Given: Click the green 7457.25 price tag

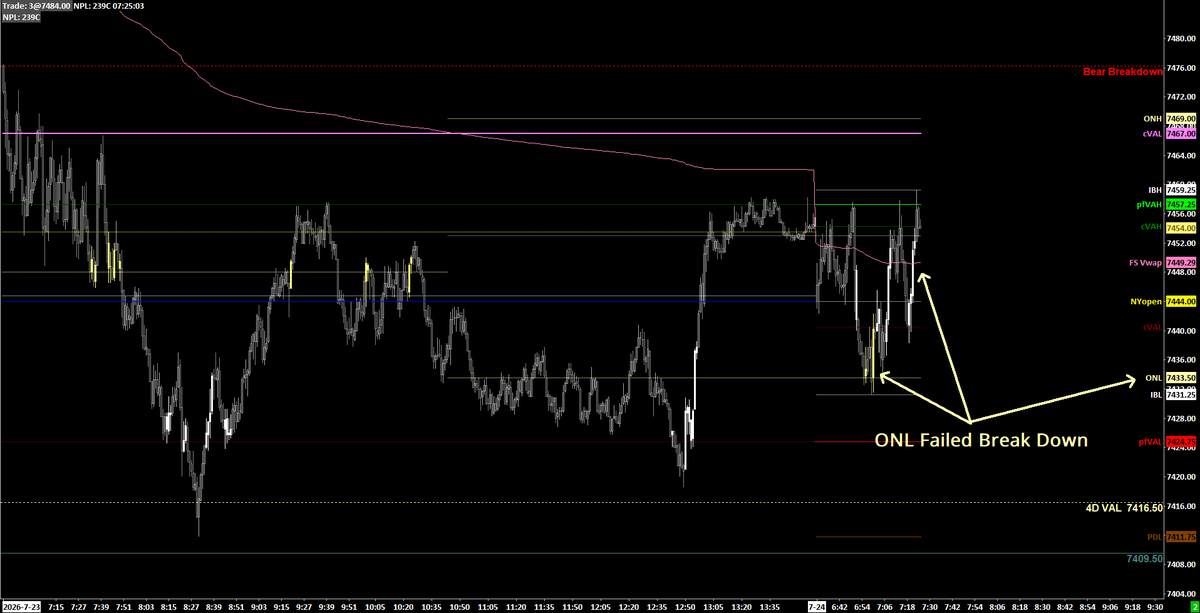Looking at the screenshot, I should 1181,204.
